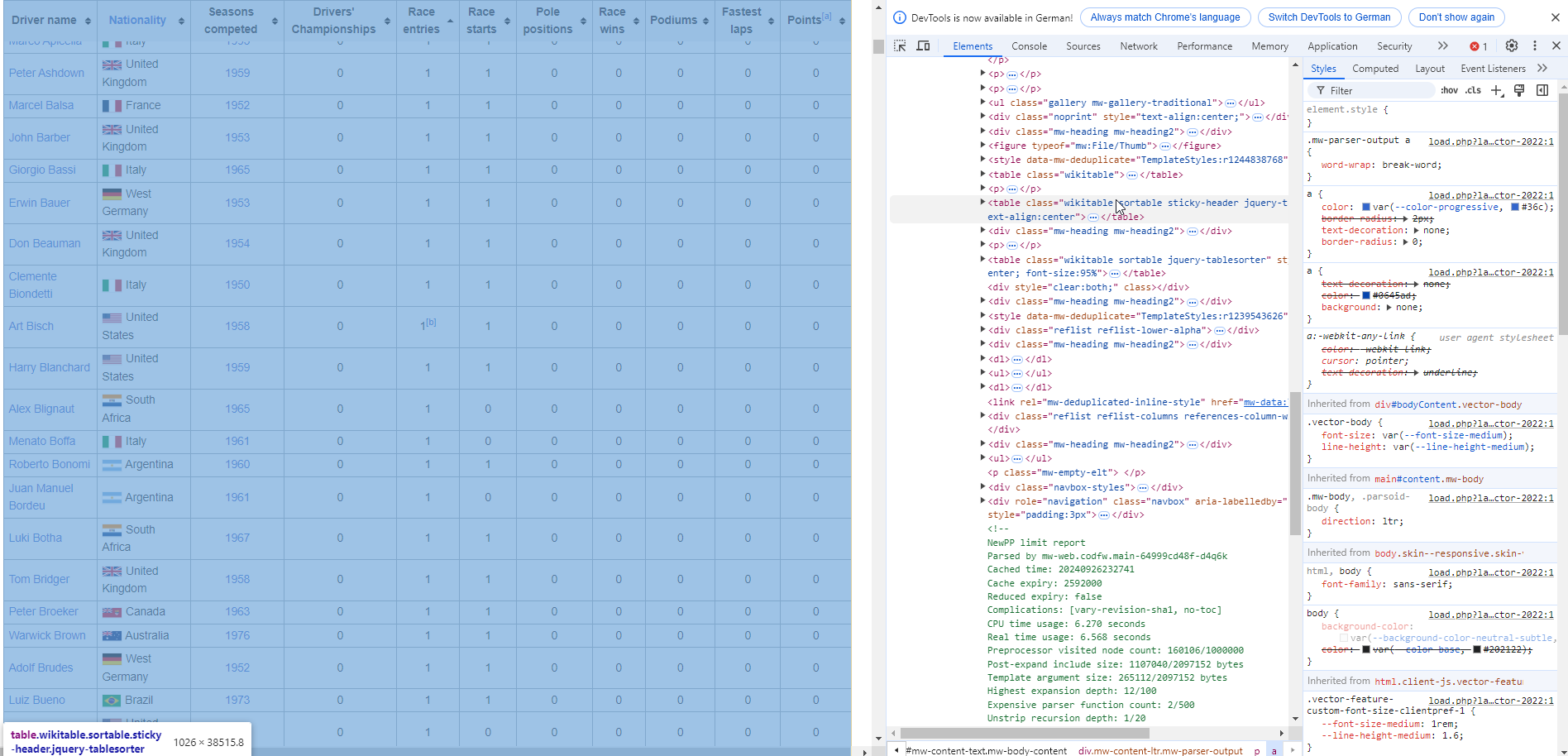Open the DevTools three-dot customize menu

point(1535,46)
